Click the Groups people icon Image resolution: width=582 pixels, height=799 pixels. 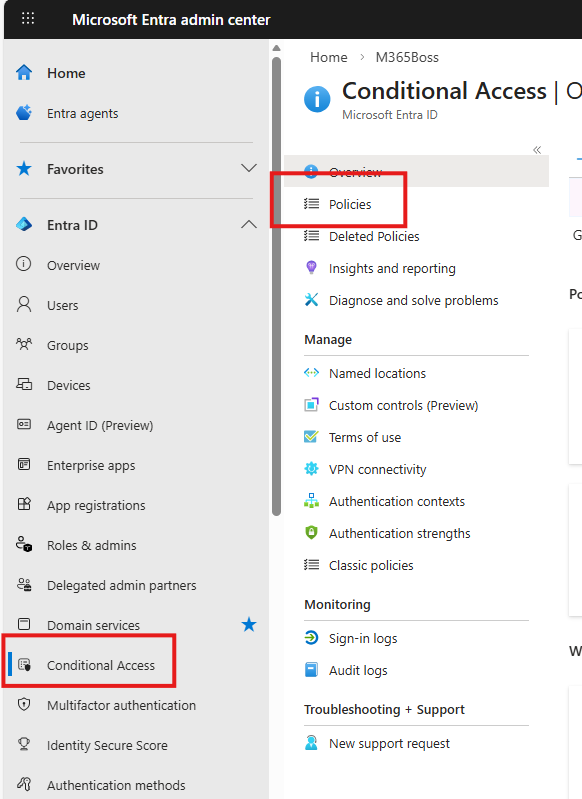(x=24, y=344)
